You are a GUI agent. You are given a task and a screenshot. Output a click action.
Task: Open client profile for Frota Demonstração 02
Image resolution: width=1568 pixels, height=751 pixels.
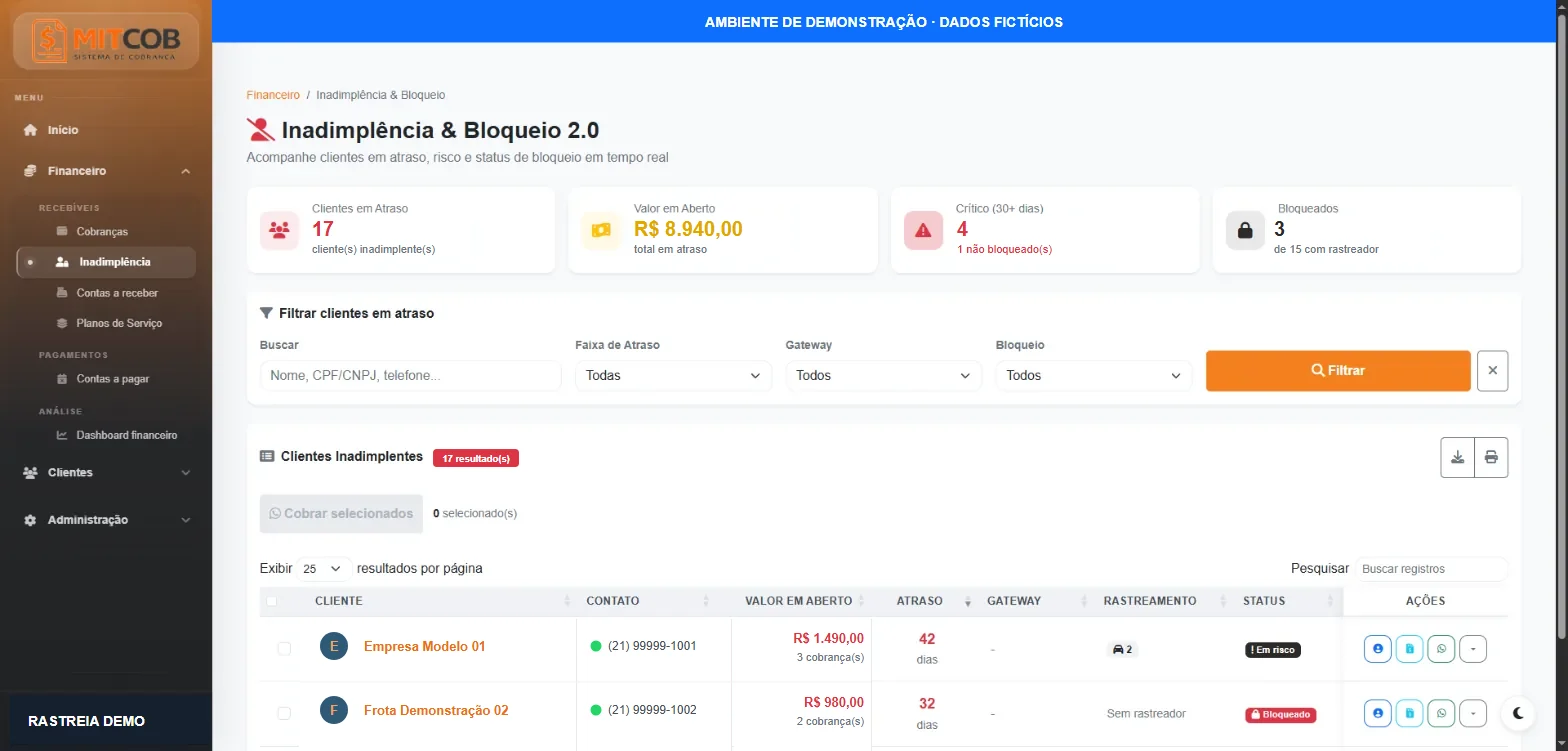[1377, 713]
